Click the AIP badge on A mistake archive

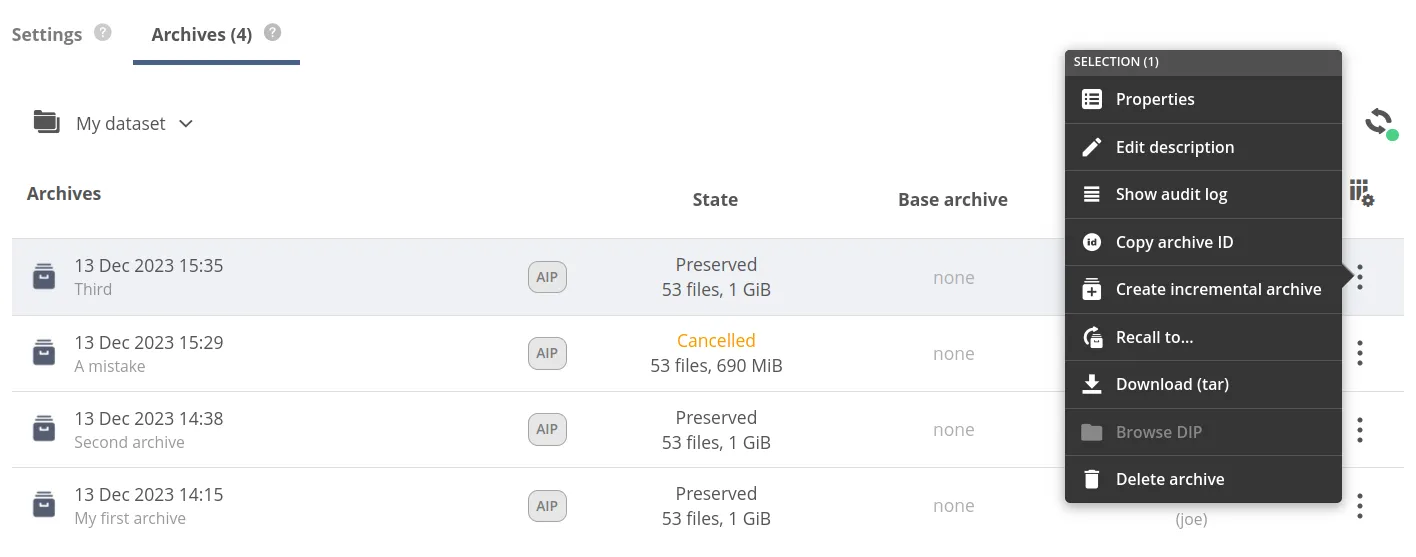tap(547, 353)
